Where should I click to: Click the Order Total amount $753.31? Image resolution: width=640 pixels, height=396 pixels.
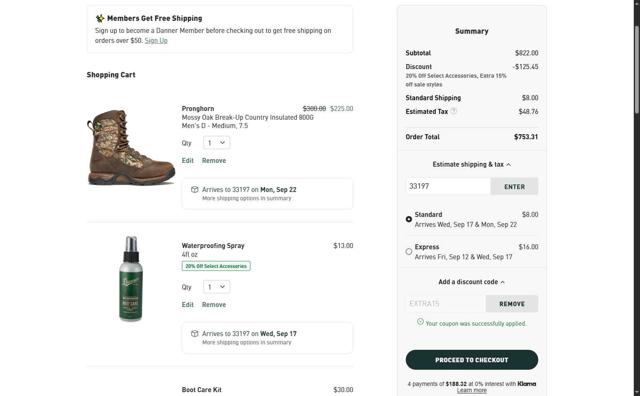526,137
